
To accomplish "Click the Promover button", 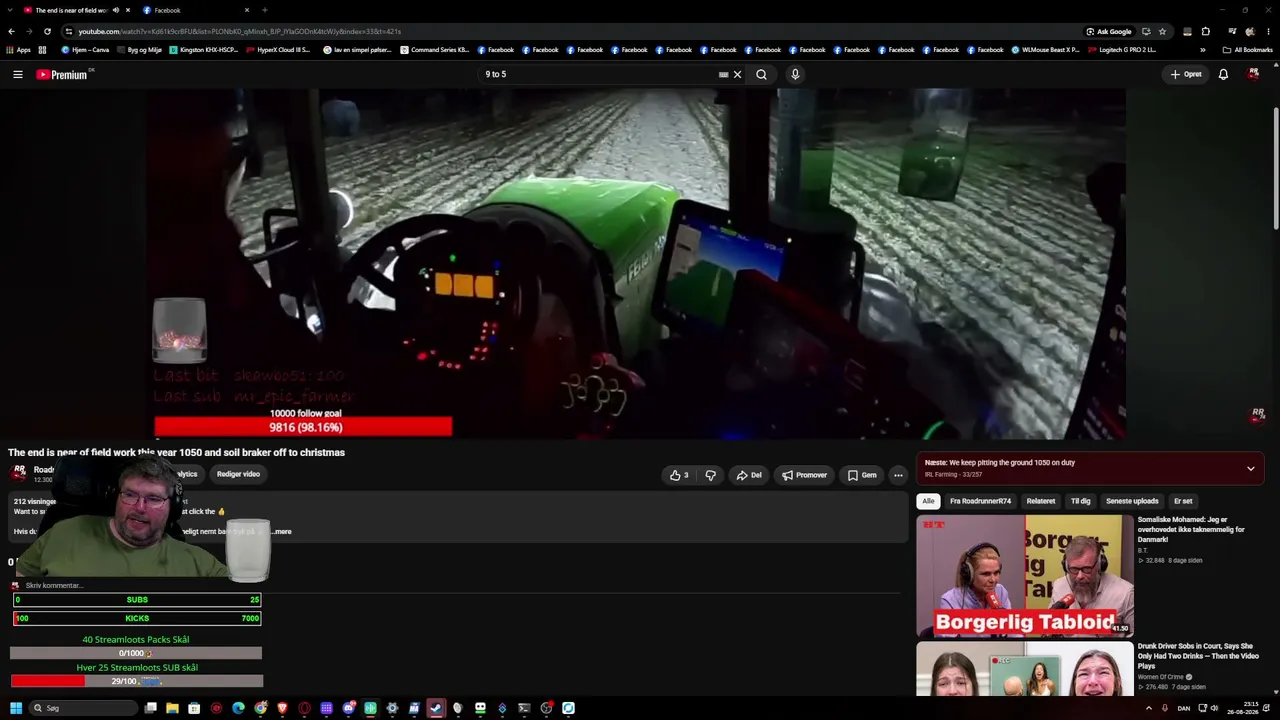I will 805,475.
